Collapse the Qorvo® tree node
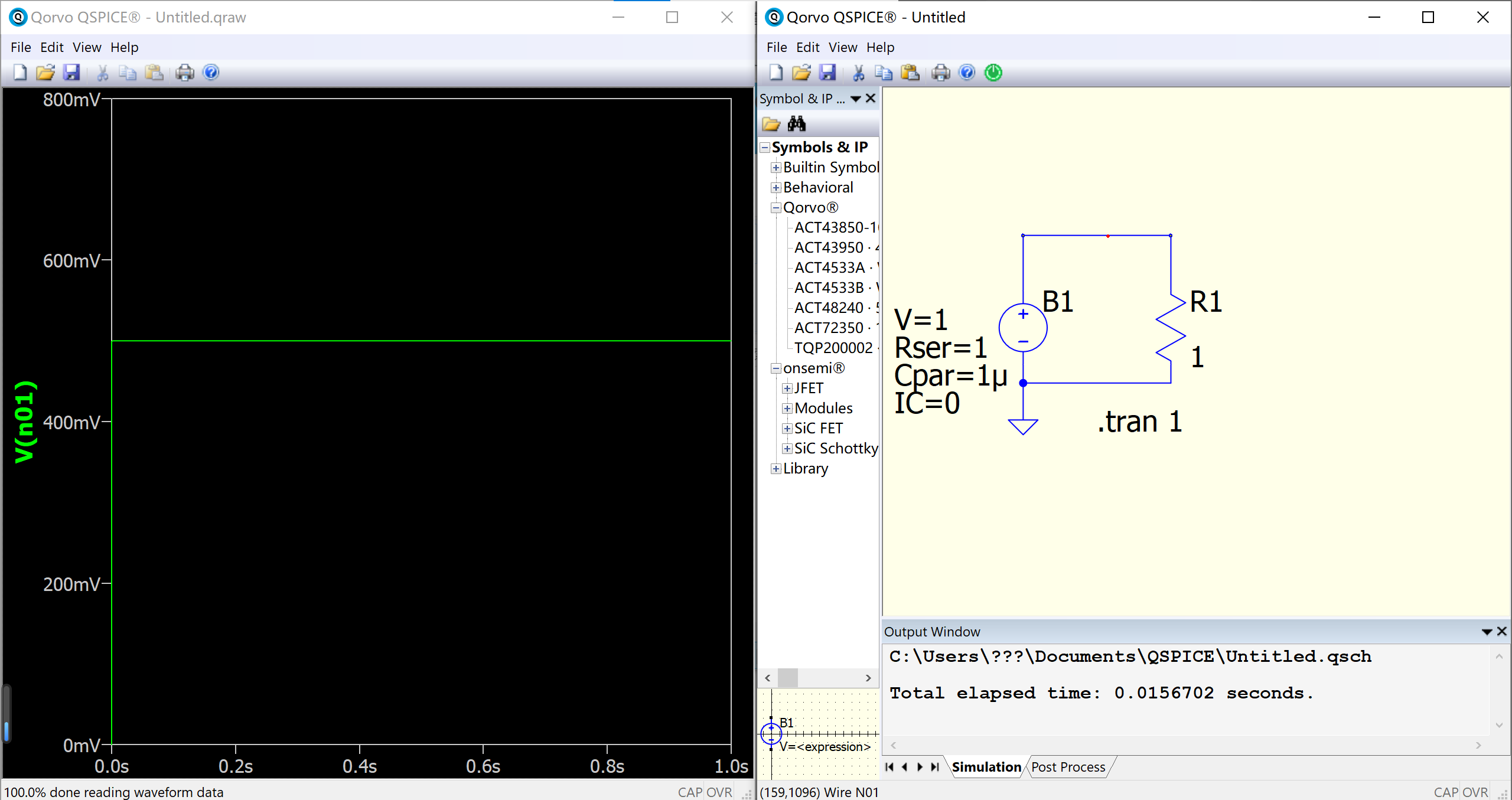1512x800 pixels. [776, 208]
